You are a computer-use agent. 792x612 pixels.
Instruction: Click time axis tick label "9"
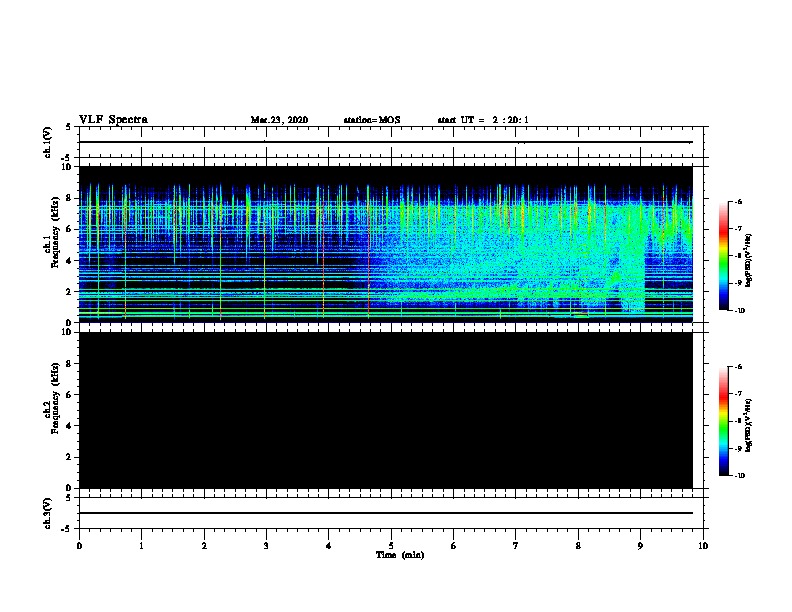(x=640, y=546)
